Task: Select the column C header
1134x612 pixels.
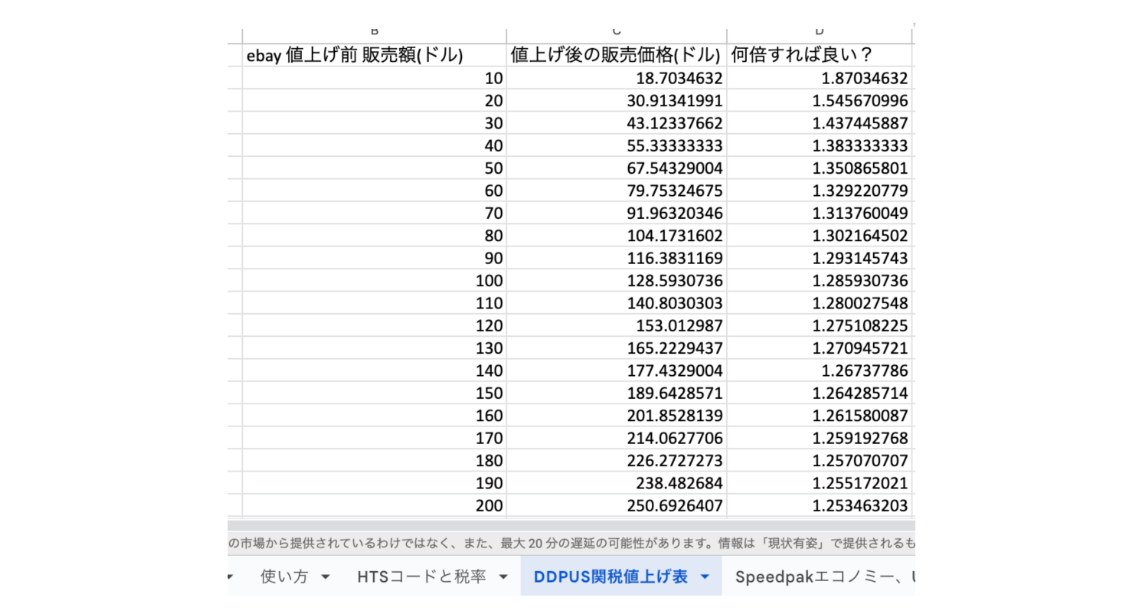Action: point(616,33)
